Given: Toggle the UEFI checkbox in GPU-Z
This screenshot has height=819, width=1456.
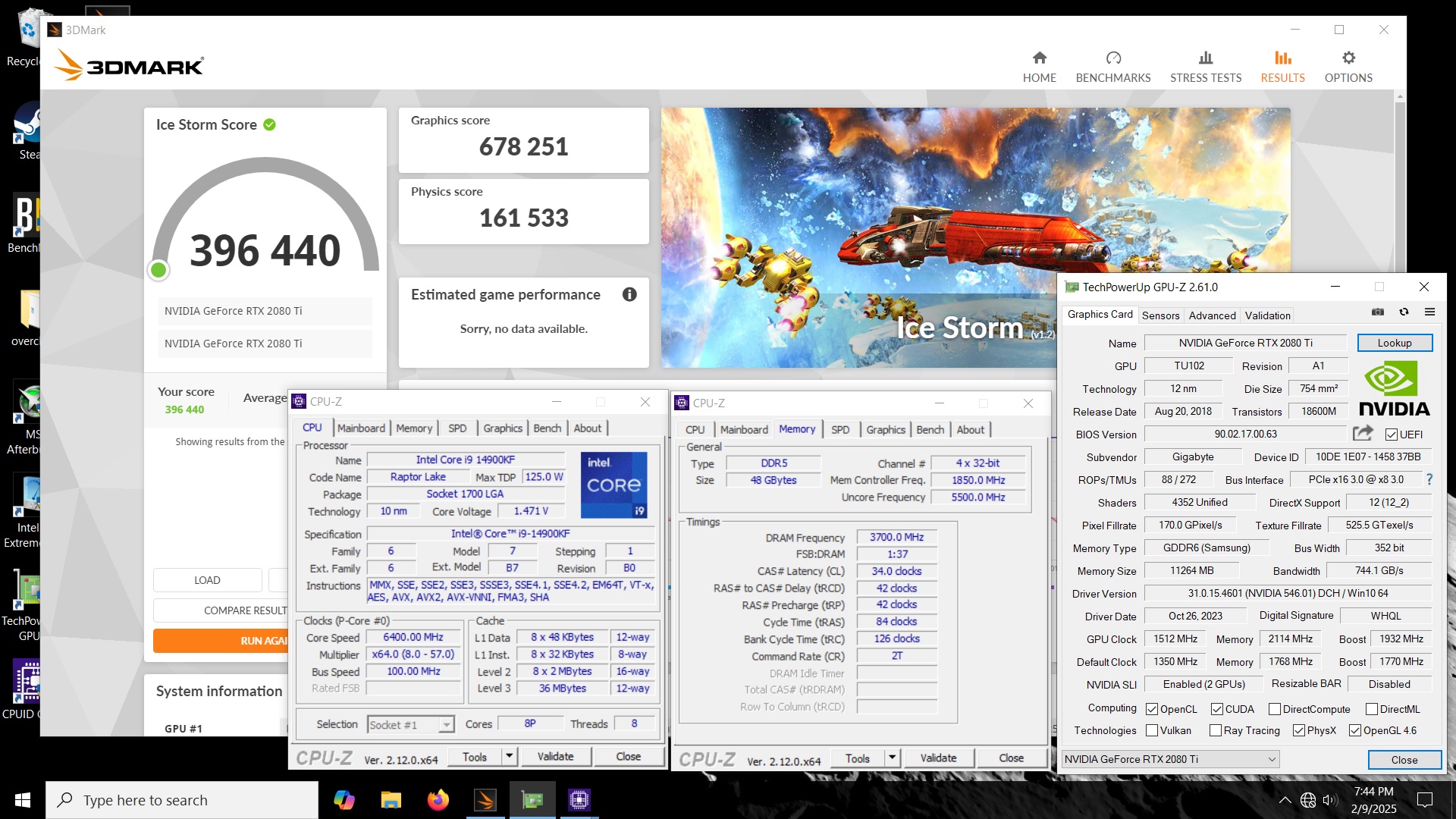Looking at the screenshot, I should [x=1391, y=435].
